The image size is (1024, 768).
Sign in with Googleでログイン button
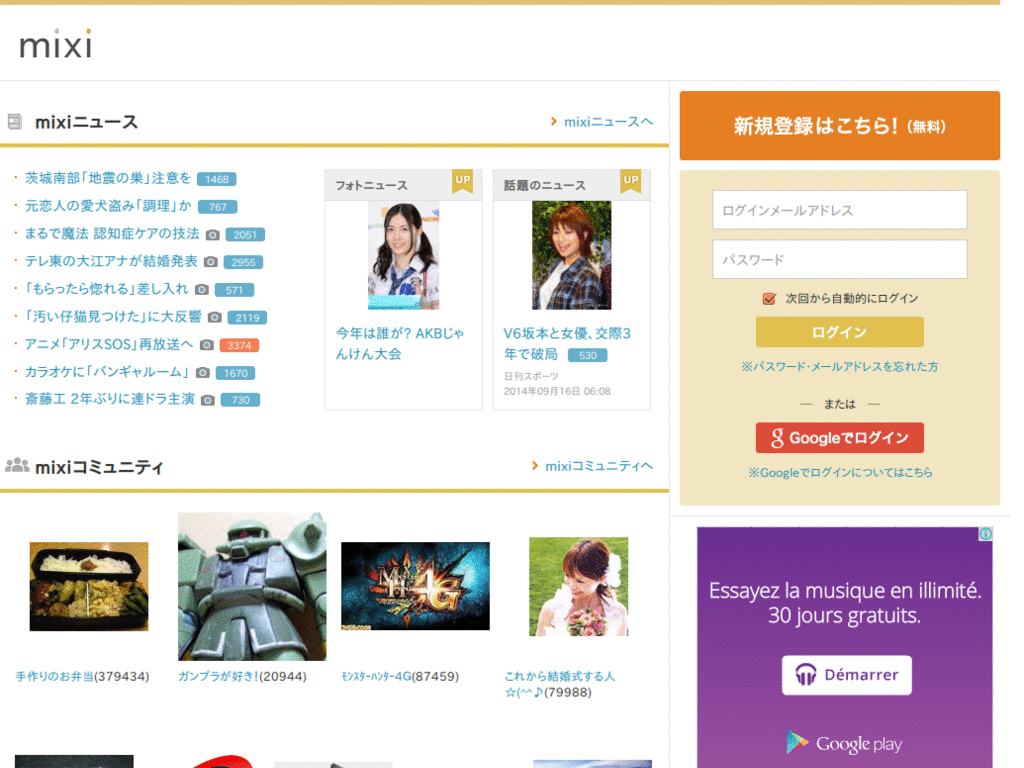[839, 438]
